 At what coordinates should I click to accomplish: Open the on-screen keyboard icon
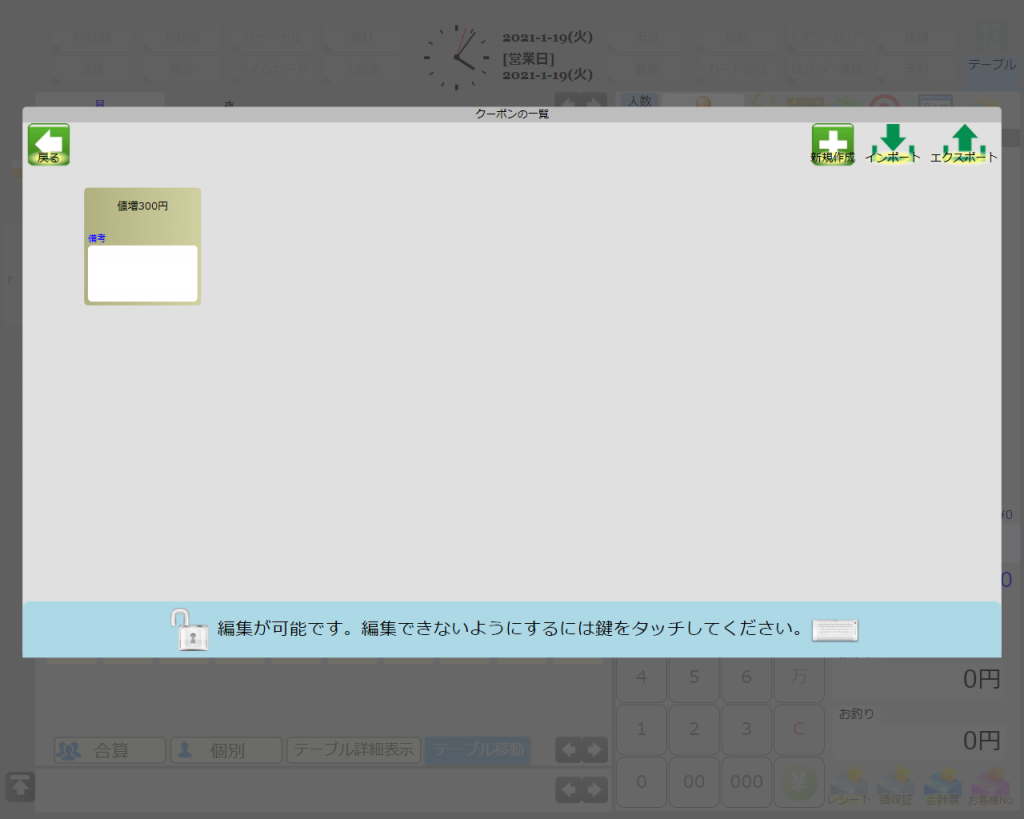click(x=835, y=630)
